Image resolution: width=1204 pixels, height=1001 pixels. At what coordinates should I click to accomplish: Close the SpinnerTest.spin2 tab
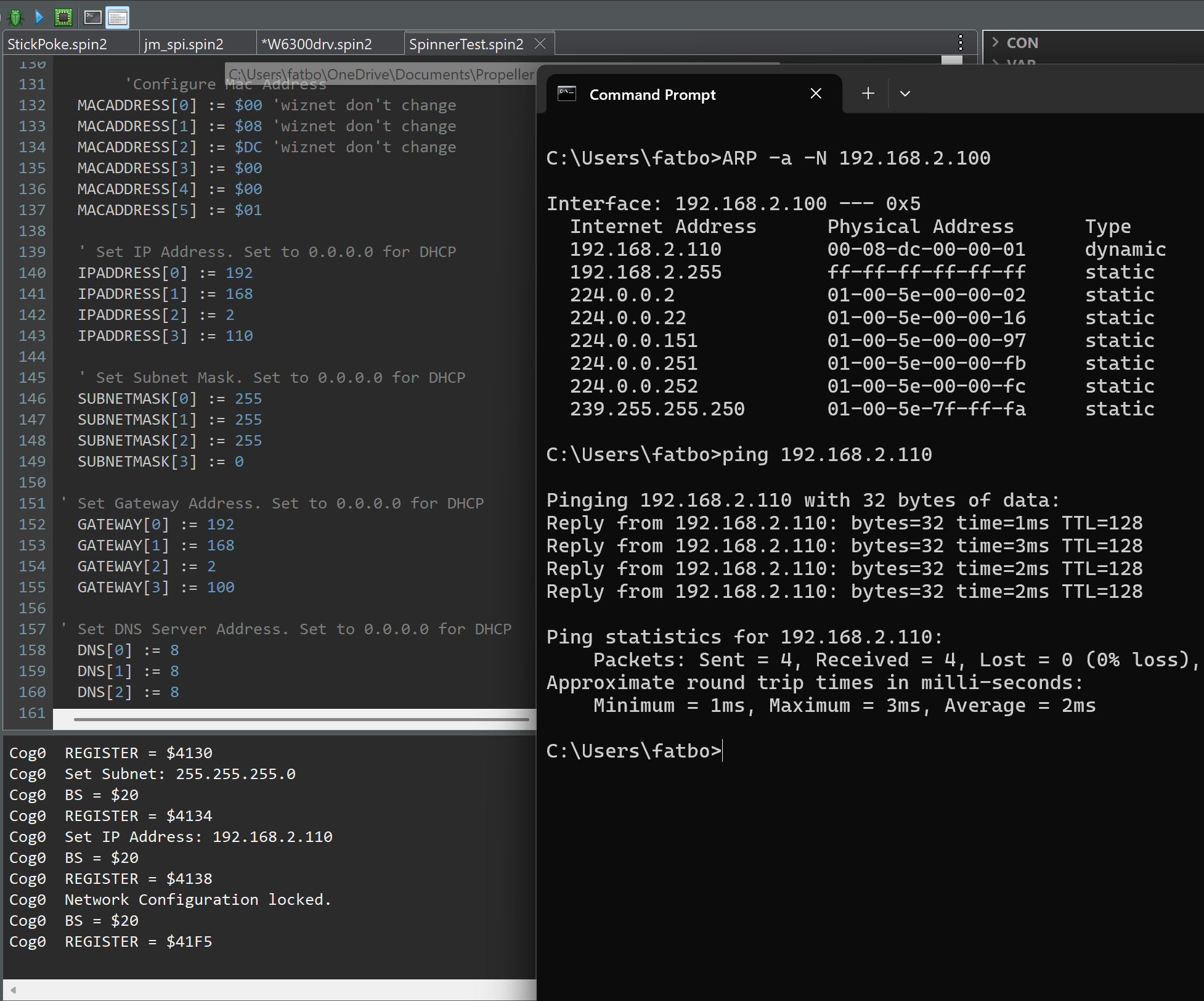(540, 44)
